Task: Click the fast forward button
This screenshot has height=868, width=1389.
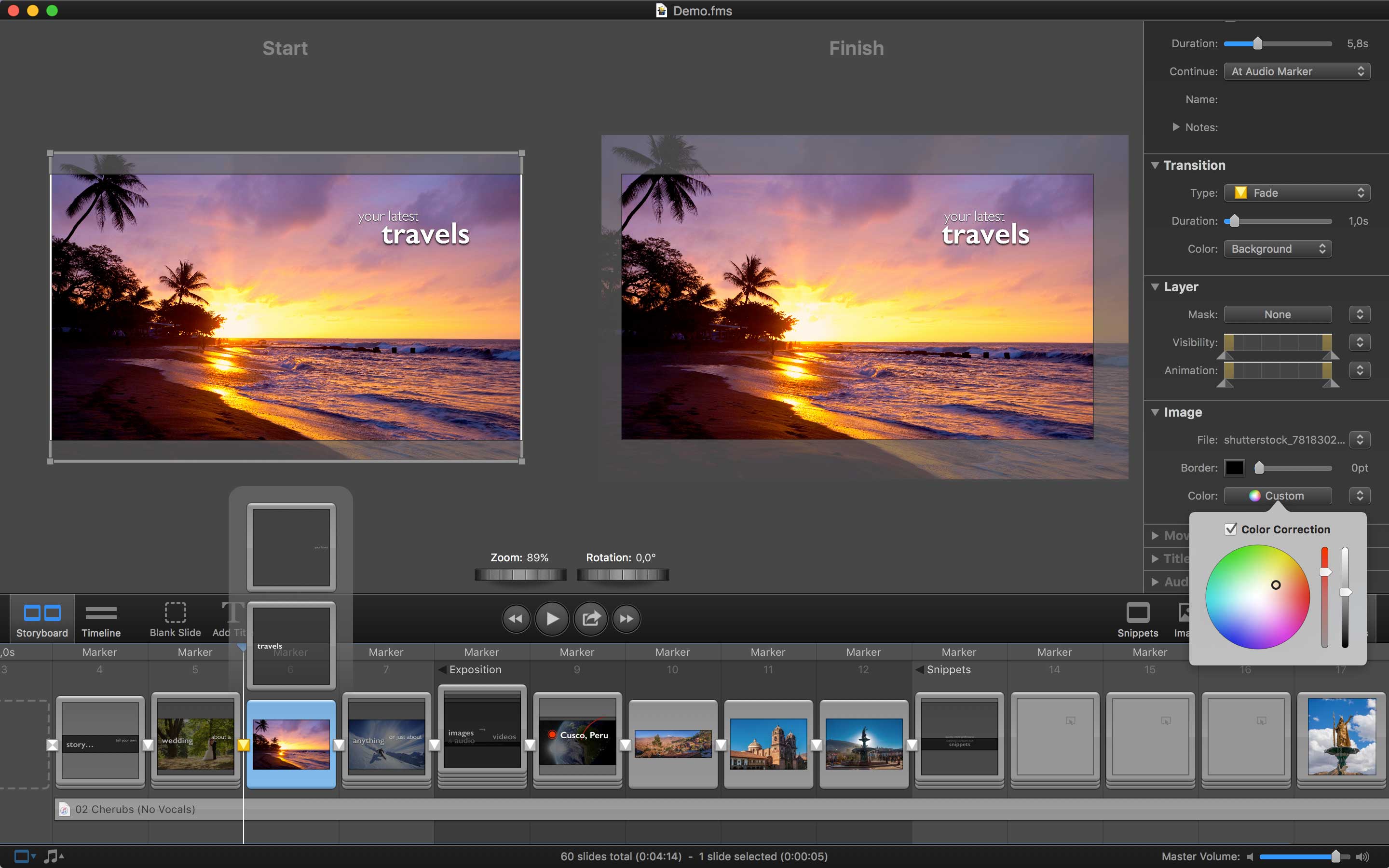Action: 626,618
